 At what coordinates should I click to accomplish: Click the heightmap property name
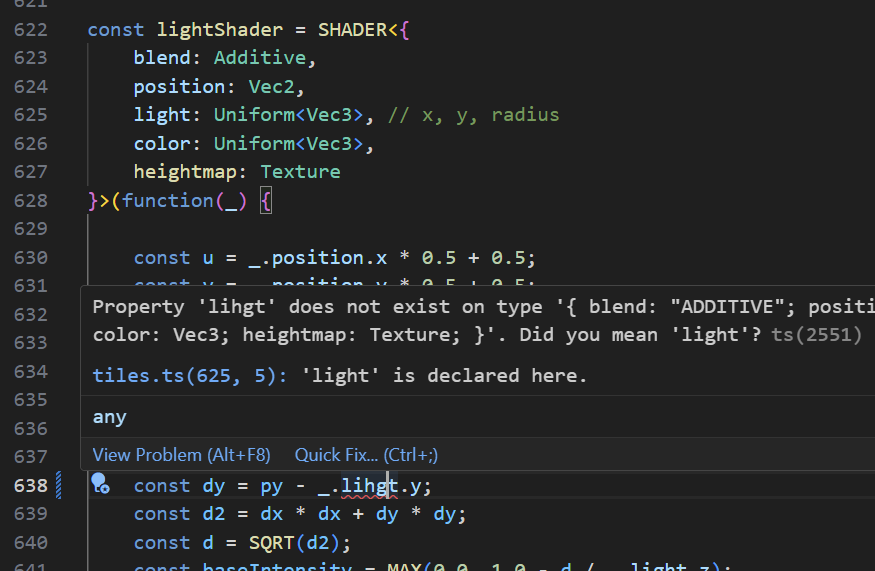click(186, 172)
